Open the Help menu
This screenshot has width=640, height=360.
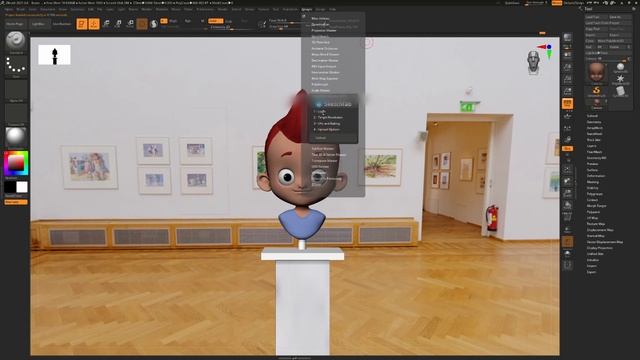coord(333,9)
